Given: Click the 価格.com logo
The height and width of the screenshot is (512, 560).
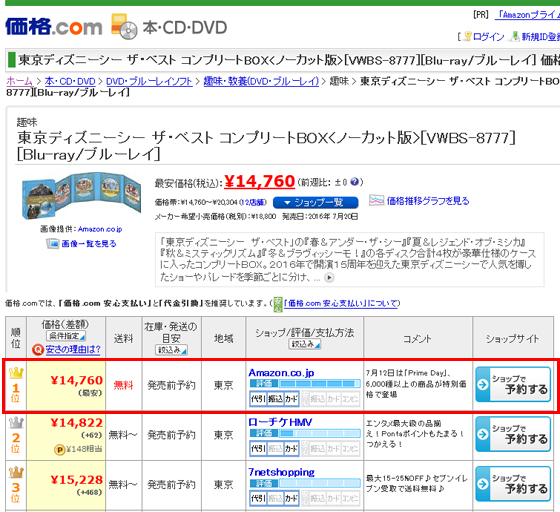Looking at the screenshot, I should [x=54, y=27].
